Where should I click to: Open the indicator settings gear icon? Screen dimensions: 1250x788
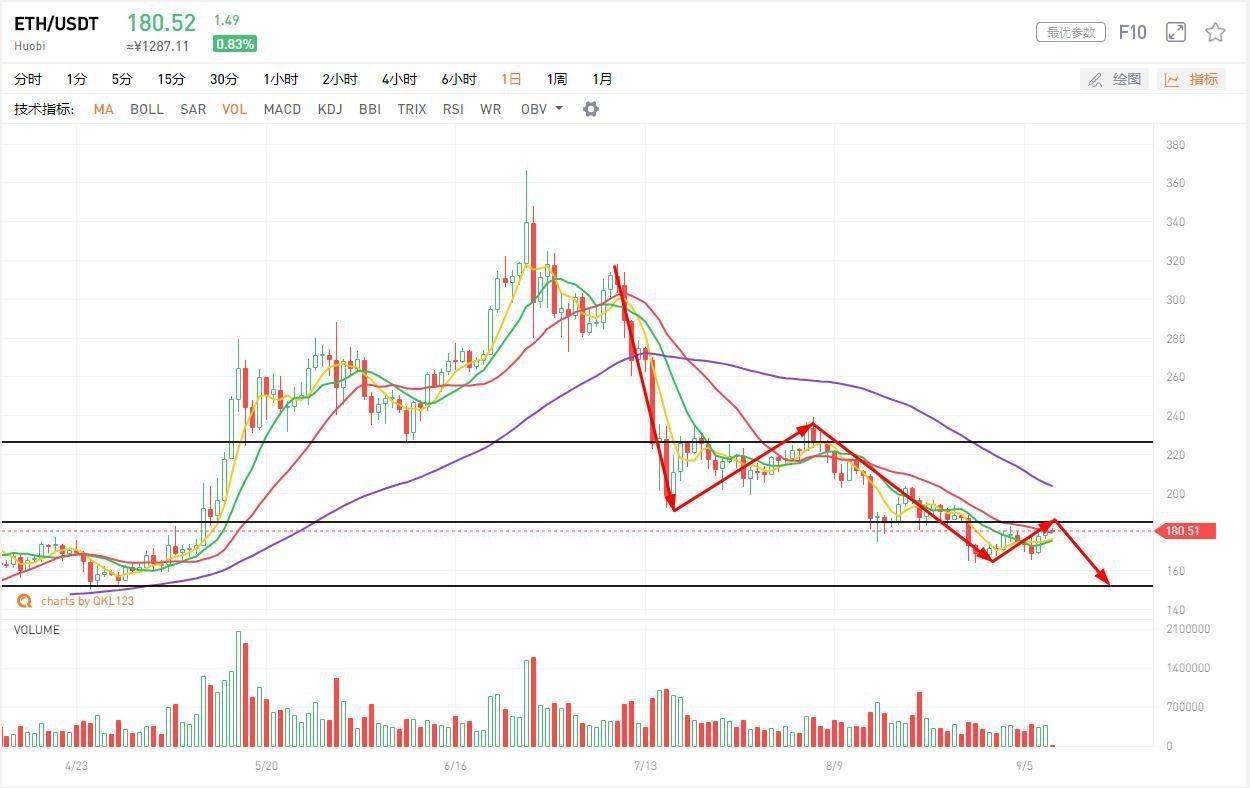[591, 109]
